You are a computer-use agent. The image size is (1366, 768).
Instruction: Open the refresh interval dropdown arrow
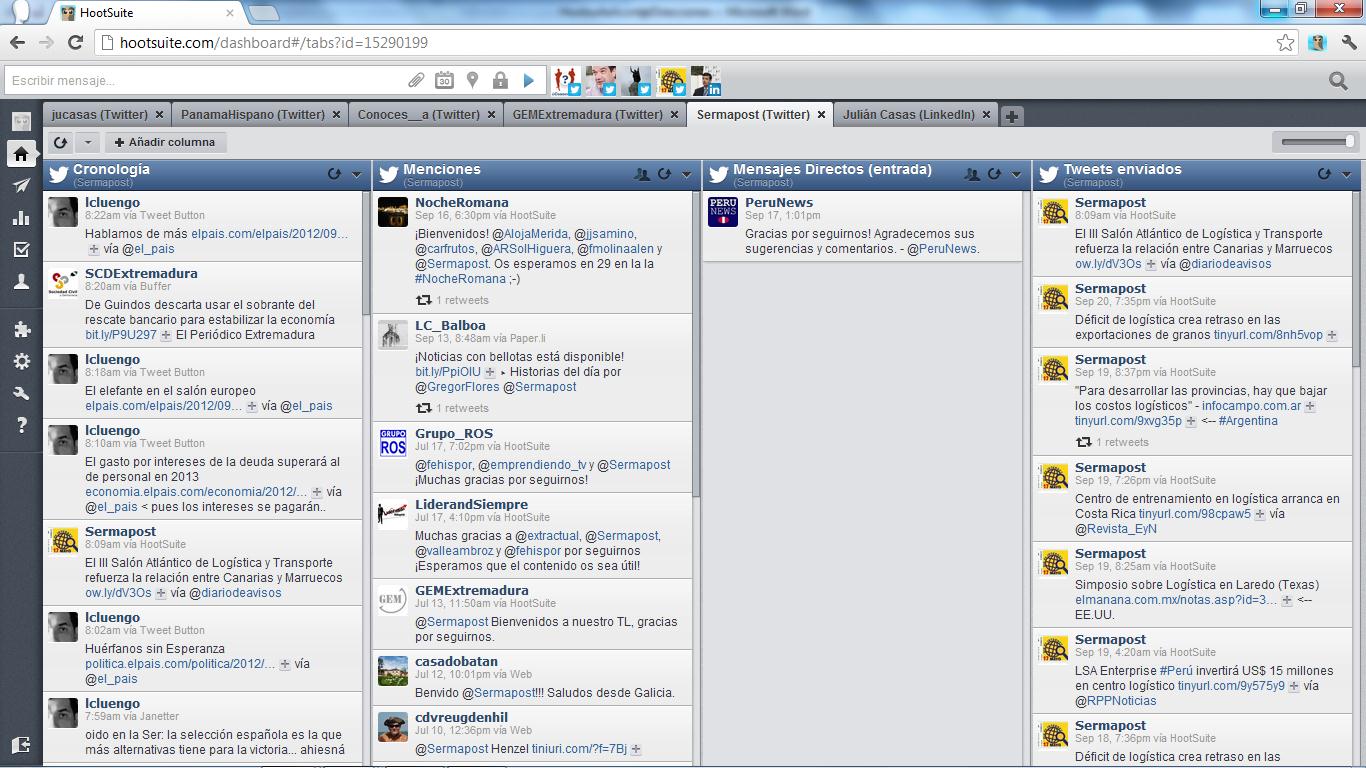pyautogui.click(x=87, y=143)
